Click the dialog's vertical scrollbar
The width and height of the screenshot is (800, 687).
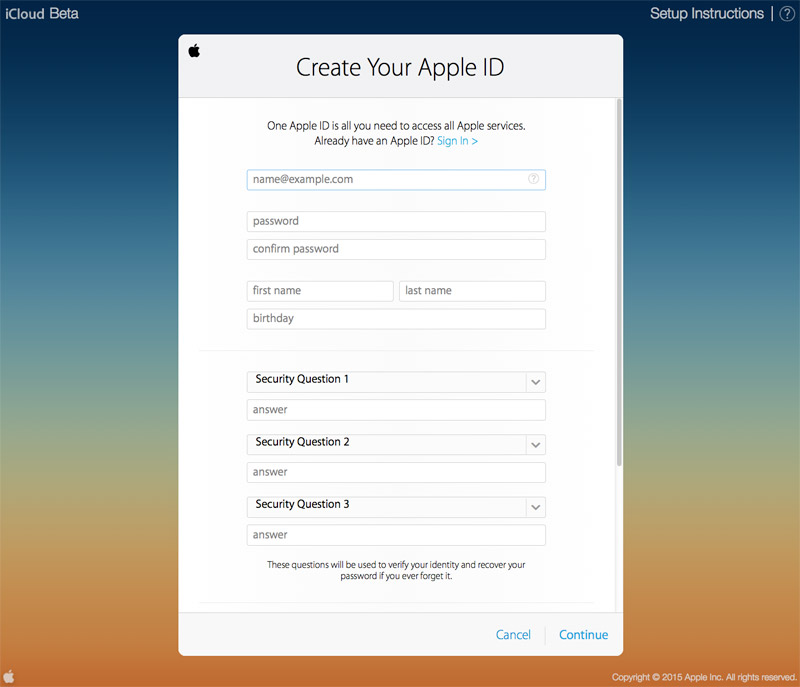coord(619,283)
